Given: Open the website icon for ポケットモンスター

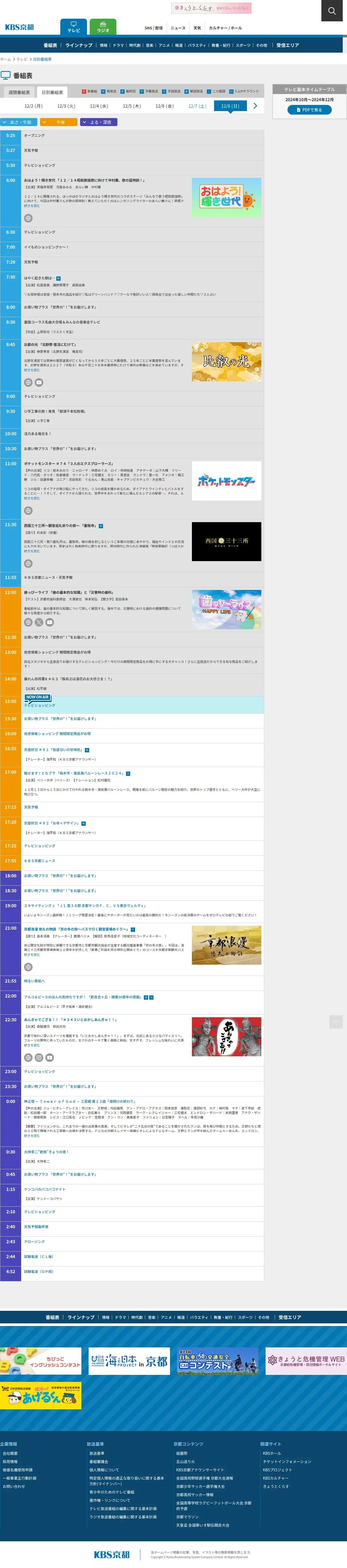Looking at the screenshot, I should point(28,510).
